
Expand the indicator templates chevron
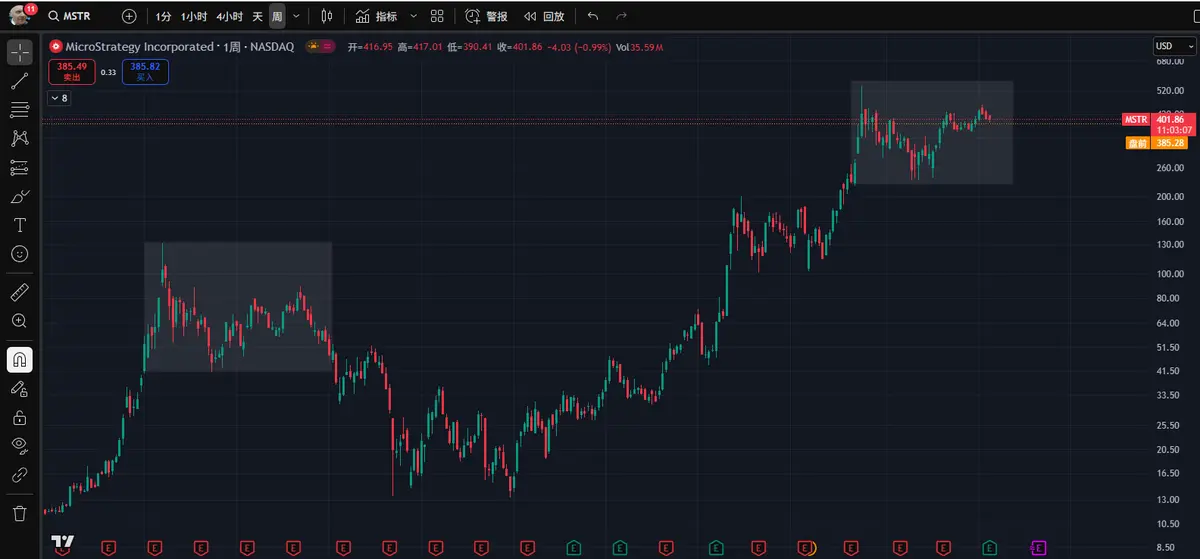tap(413, 16)
